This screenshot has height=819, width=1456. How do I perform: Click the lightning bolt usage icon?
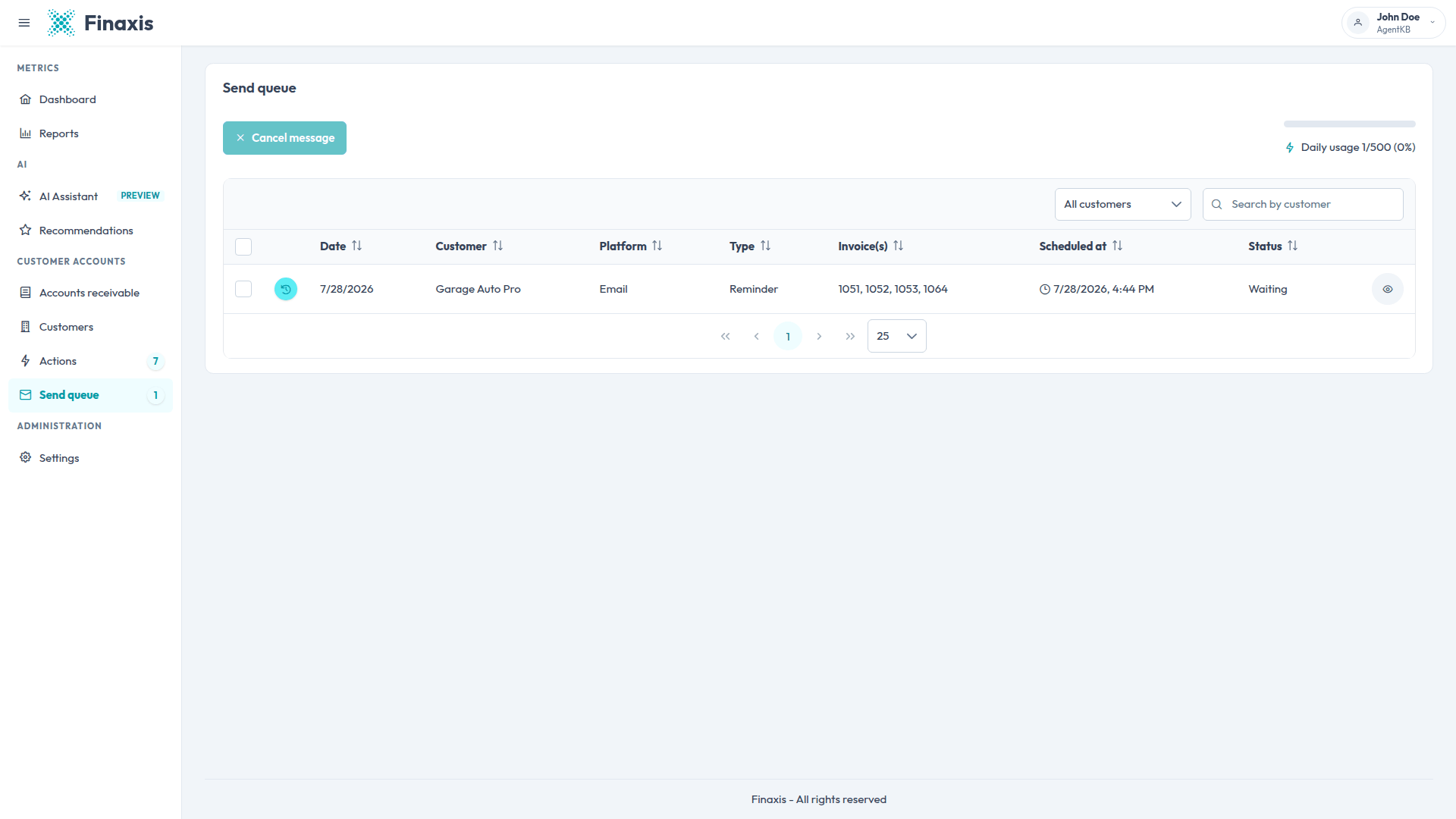tap(1289, 148)
